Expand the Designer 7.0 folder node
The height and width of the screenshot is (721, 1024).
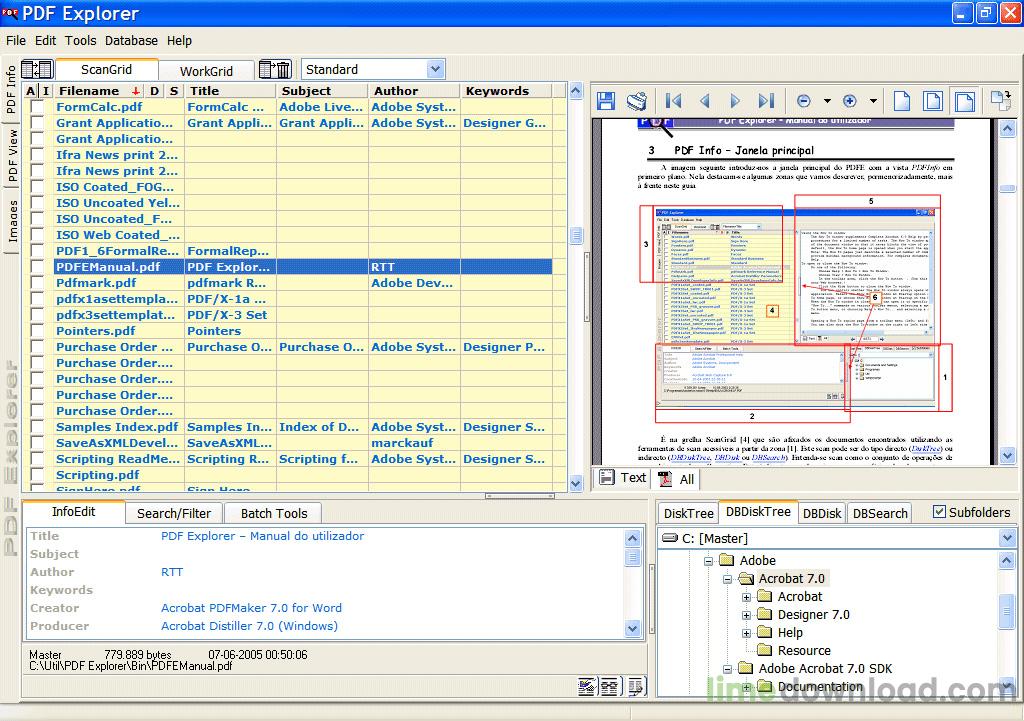click(746, 615)
